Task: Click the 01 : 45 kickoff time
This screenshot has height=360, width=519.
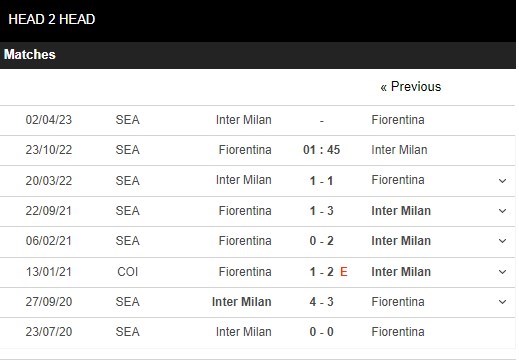Action: pos(321,150)
